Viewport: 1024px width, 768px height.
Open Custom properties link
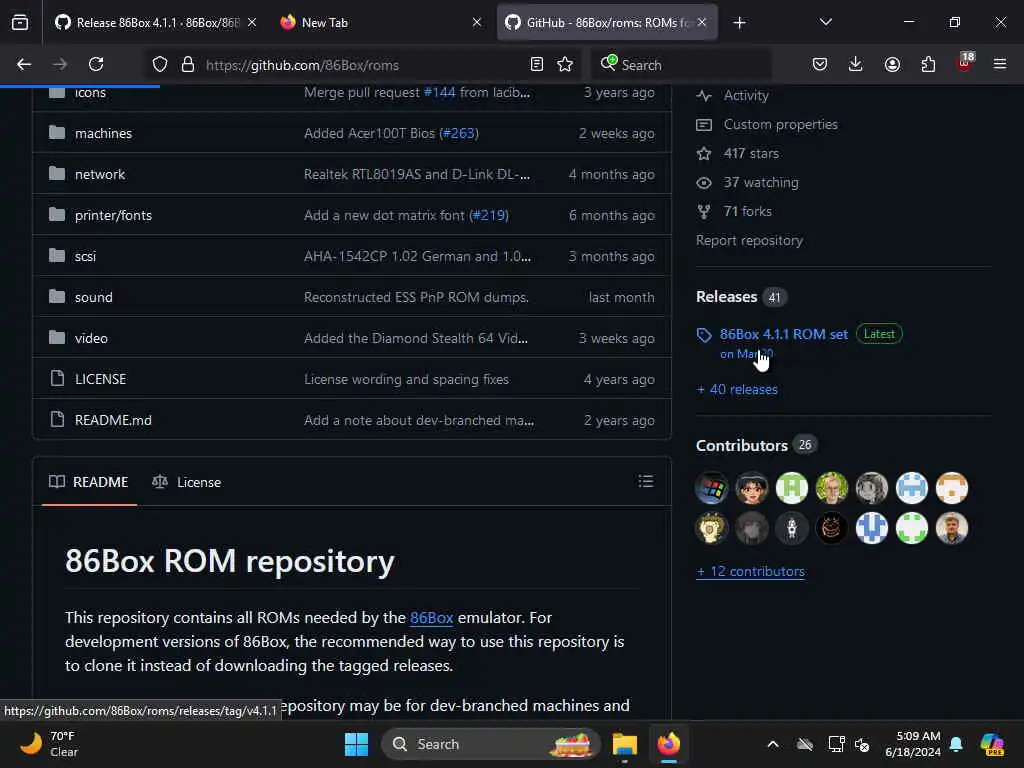pyautogui.click(x=780, y=124)
